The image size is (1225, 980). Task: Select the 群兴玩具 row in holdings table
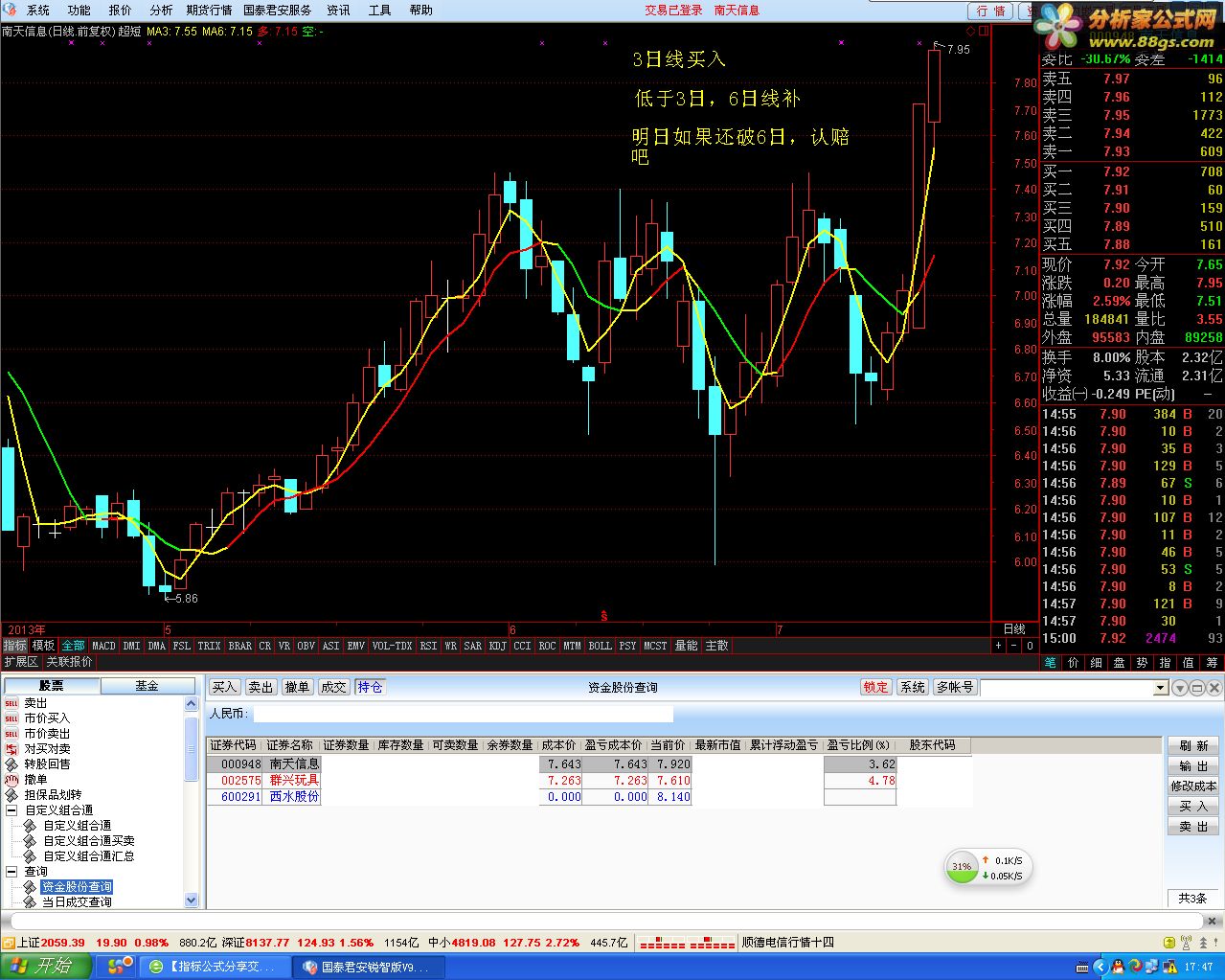point(589,781)
